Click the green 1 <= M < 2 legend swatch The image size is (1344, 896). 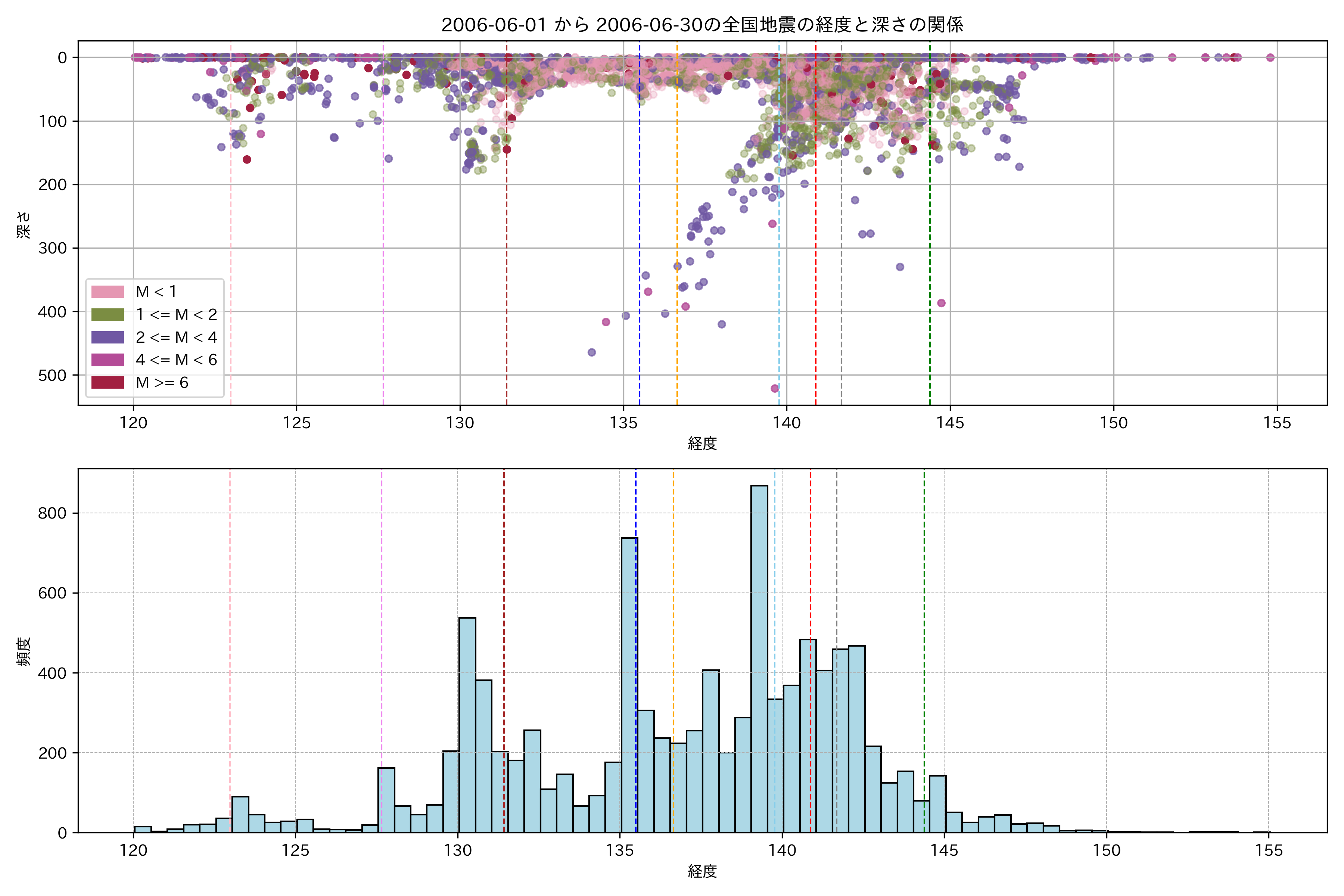[108, 314]
